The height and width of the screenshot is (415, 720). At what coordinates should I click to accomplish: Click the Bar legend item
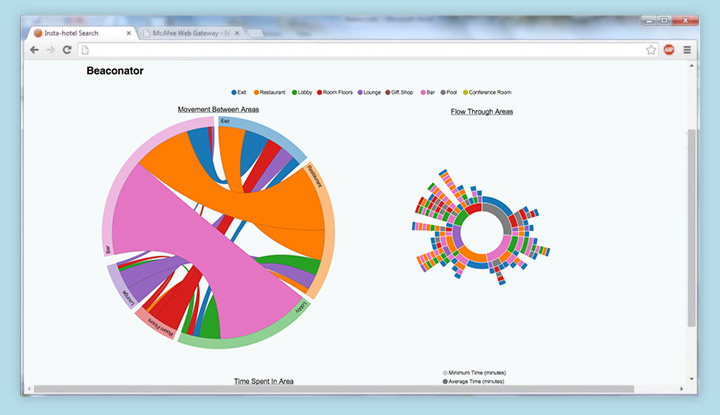tap(426, 92)
